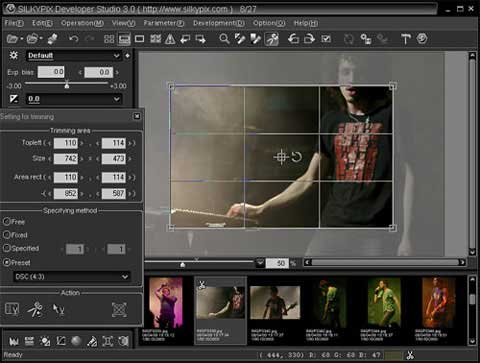Screen dimensions: 480x363
Task: Click the arrow beside open file icon
Action: point(22,39)
